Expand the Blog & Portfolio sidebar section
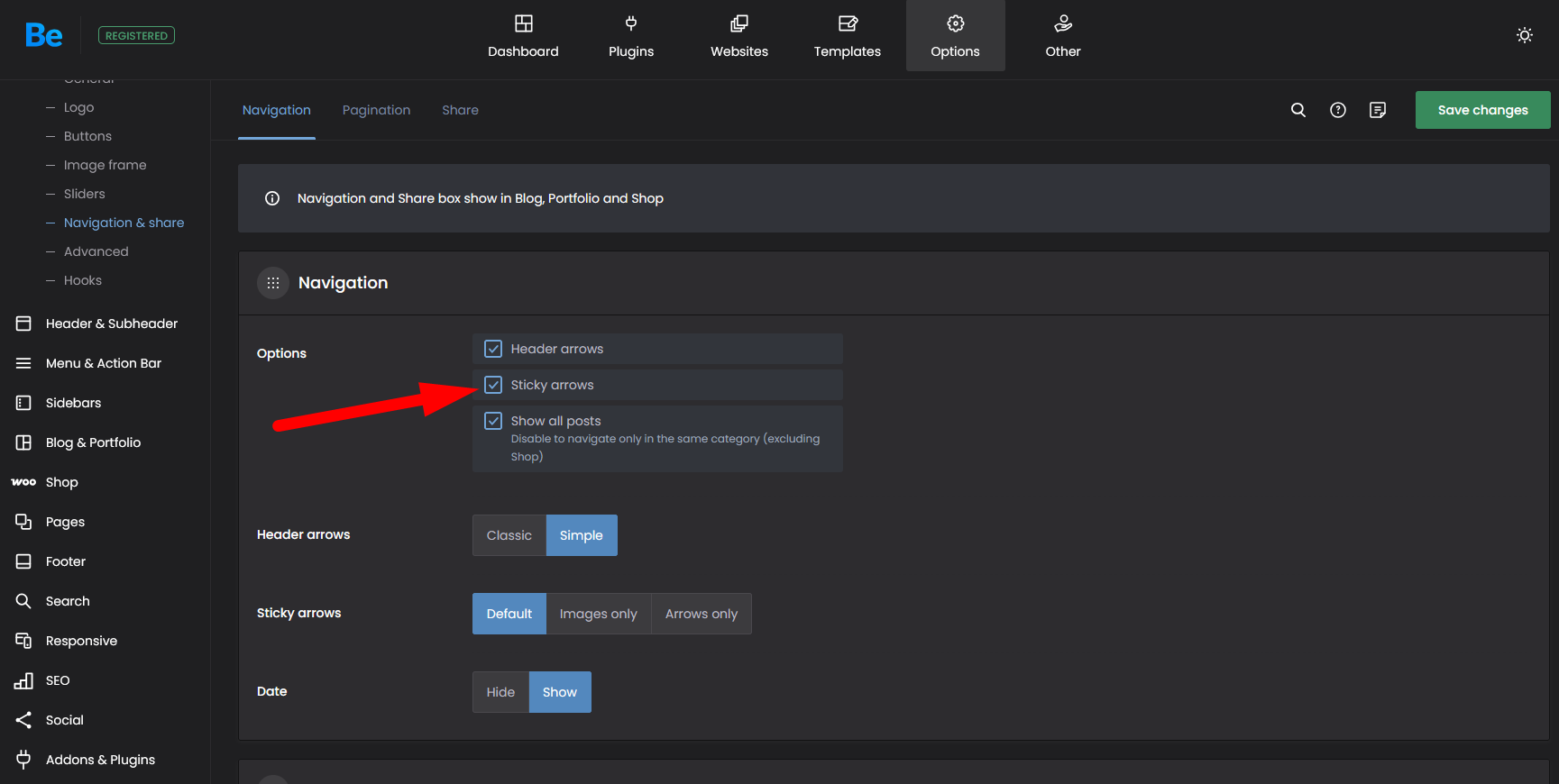 [93, 442]
